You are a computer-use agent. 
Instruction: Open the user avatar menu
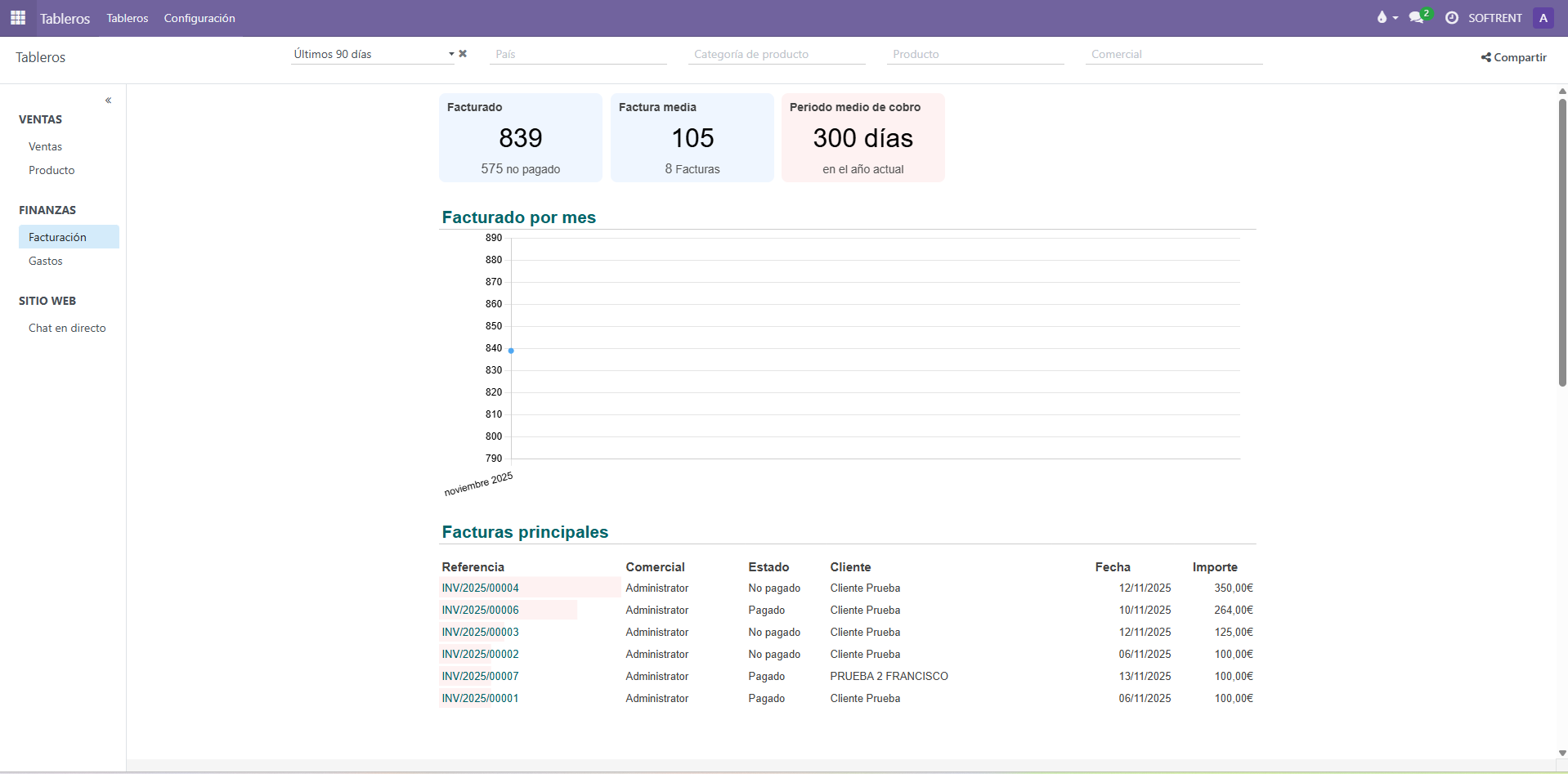coord(1543,18)
